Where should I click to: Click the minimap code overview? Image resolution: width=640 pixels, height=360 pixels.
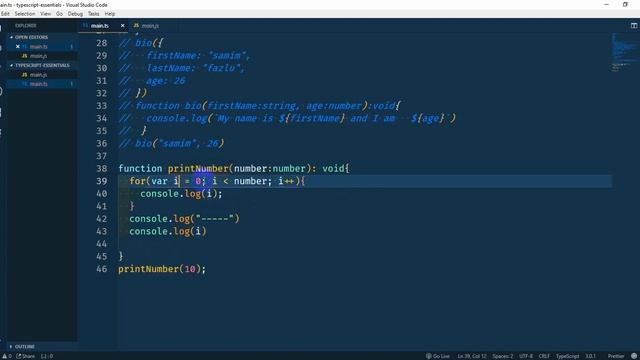[x=623, y=53]
